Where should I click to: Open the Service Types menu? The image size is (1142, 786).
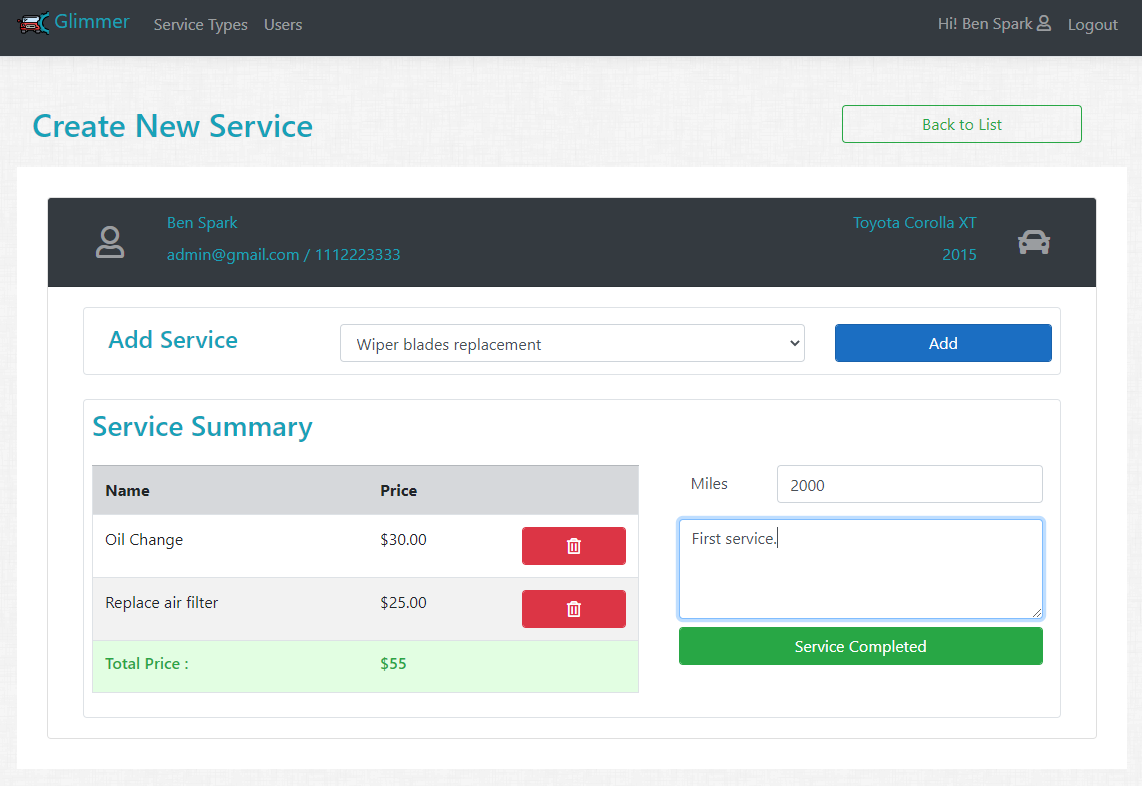pos(200,25)
